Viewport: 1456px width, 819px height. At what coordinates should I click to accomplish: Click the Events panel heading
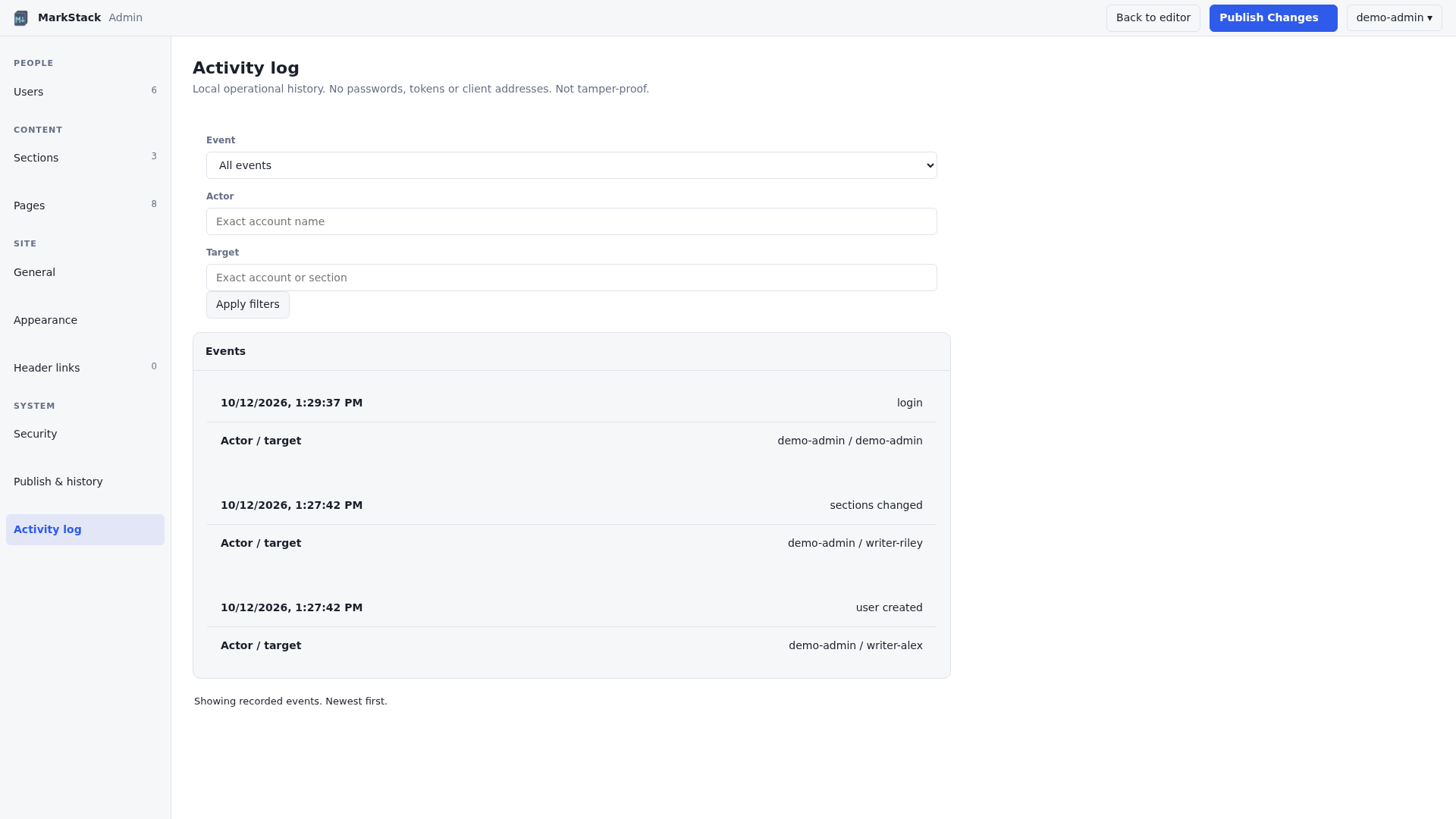click(225, 351)
